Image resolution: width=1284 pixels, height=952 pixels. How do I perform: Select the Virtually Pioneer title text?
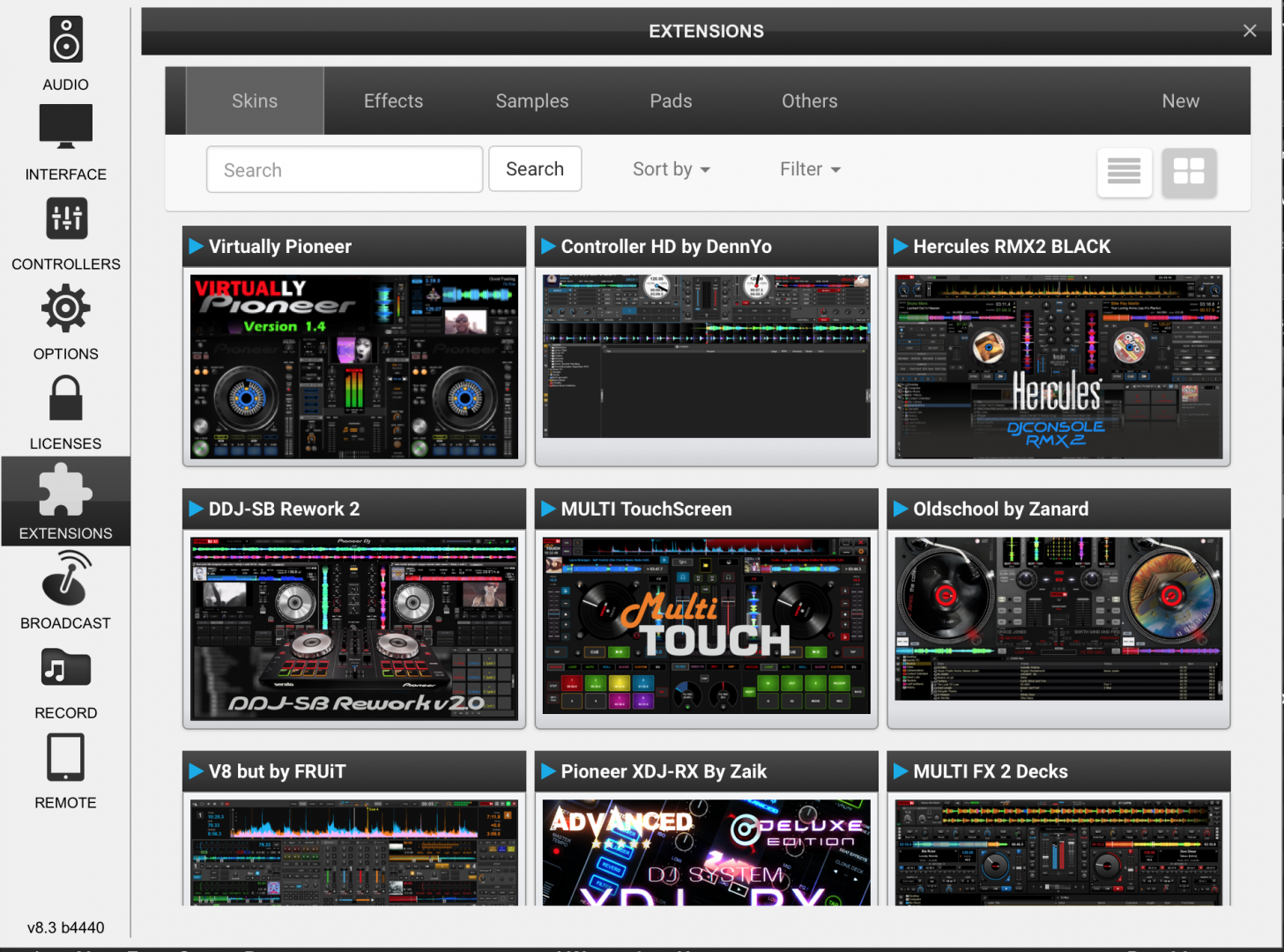(280, 247)
